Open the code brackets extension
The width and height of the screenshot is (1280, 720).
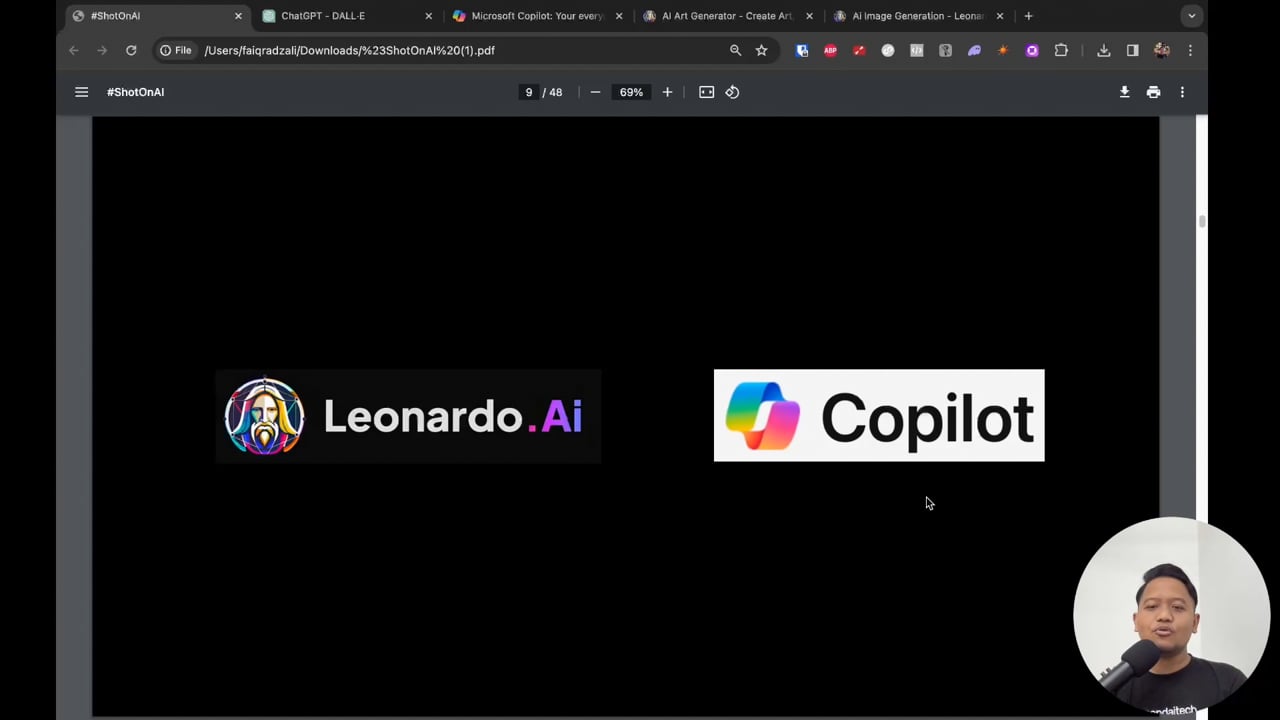tap(916, 50)
